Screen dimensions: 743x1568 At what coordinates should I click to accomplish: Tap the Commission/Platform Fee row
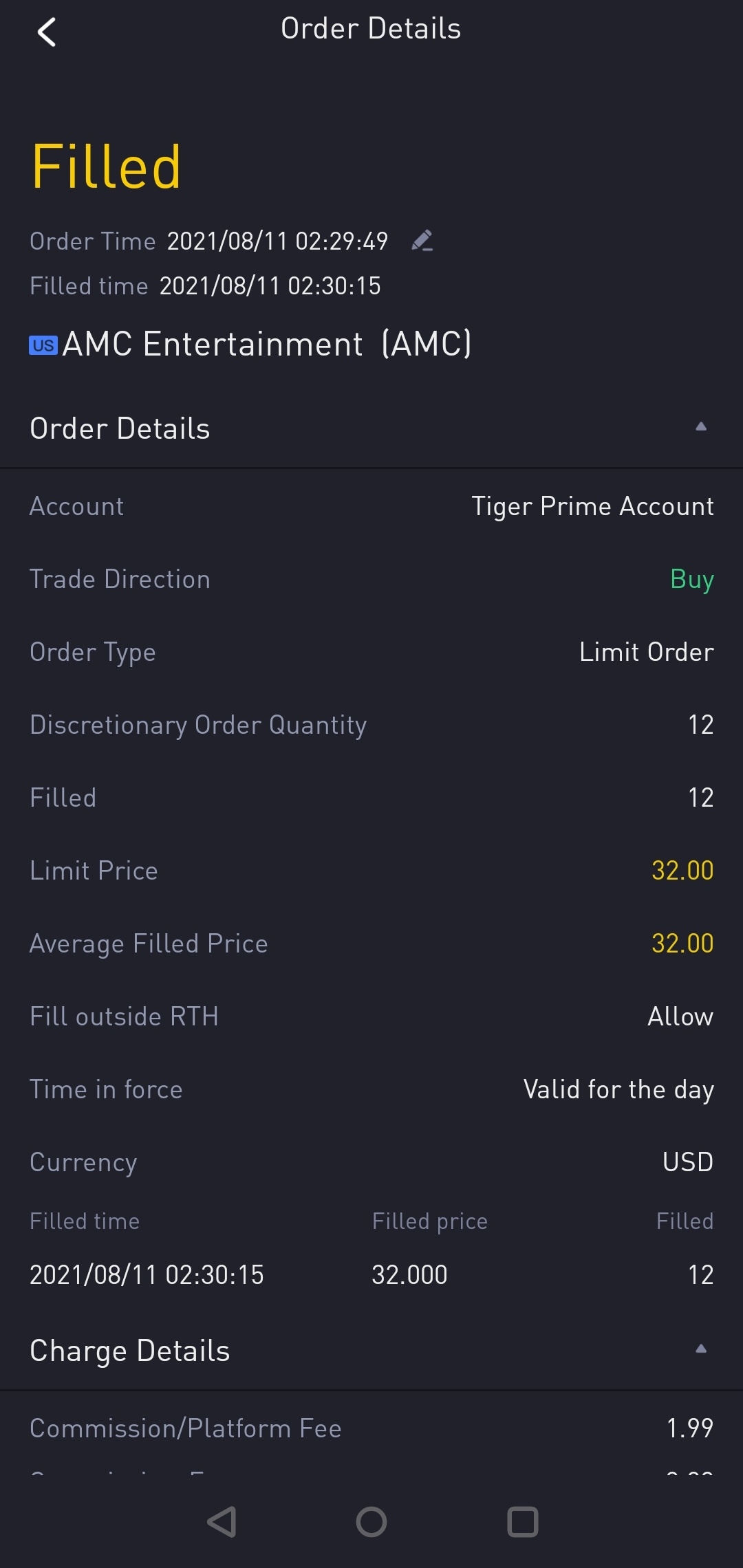(371, 1428)
